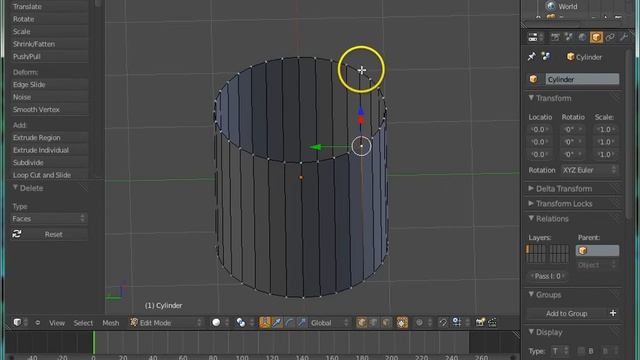Click the cube icon beside name field
Screen dimensions: 640x360
[533, 79]
